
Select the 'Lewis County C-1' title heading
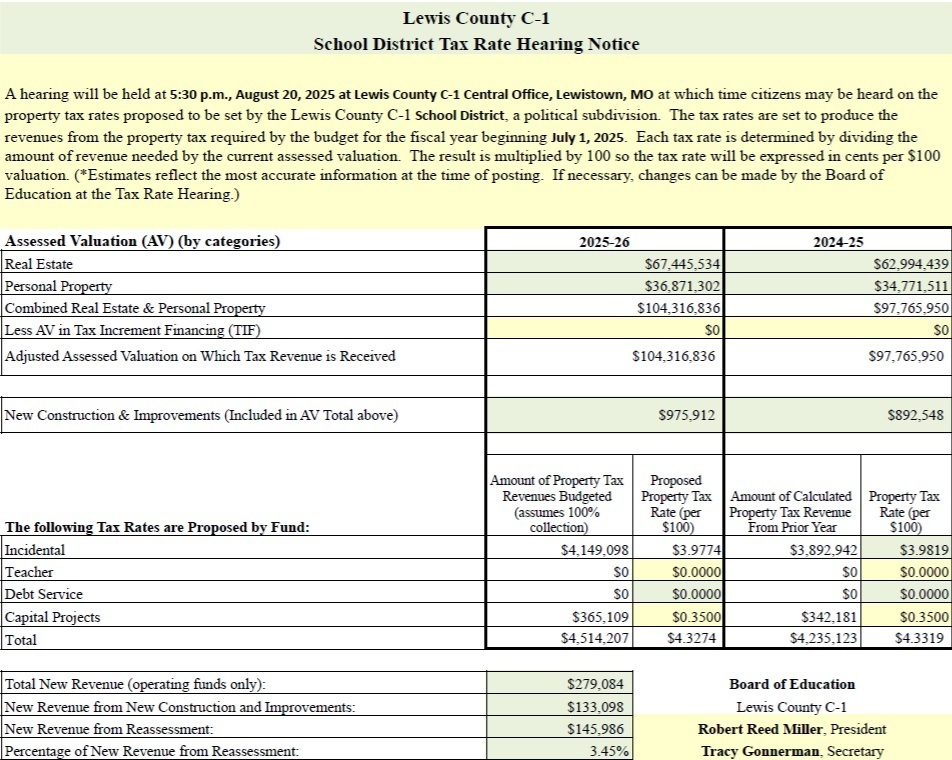(476, 18)
